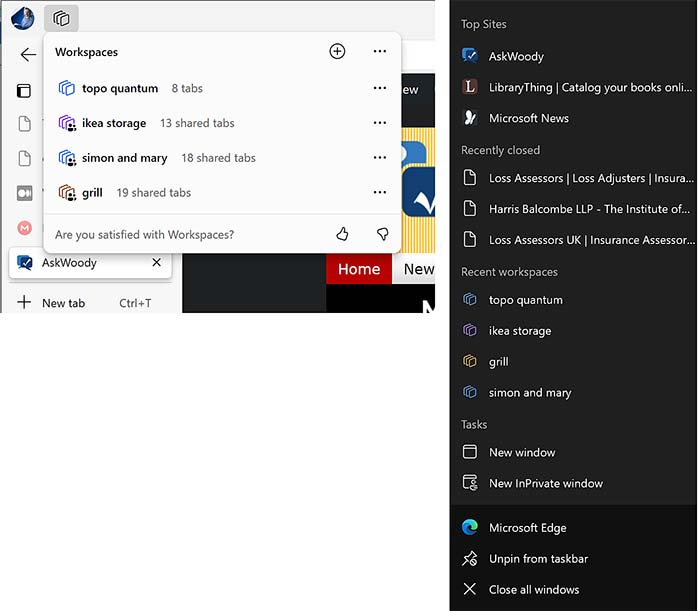Open more options for topo quantum workspace
The height and width of the screenshot is (611, 698).
pos(380,88)
